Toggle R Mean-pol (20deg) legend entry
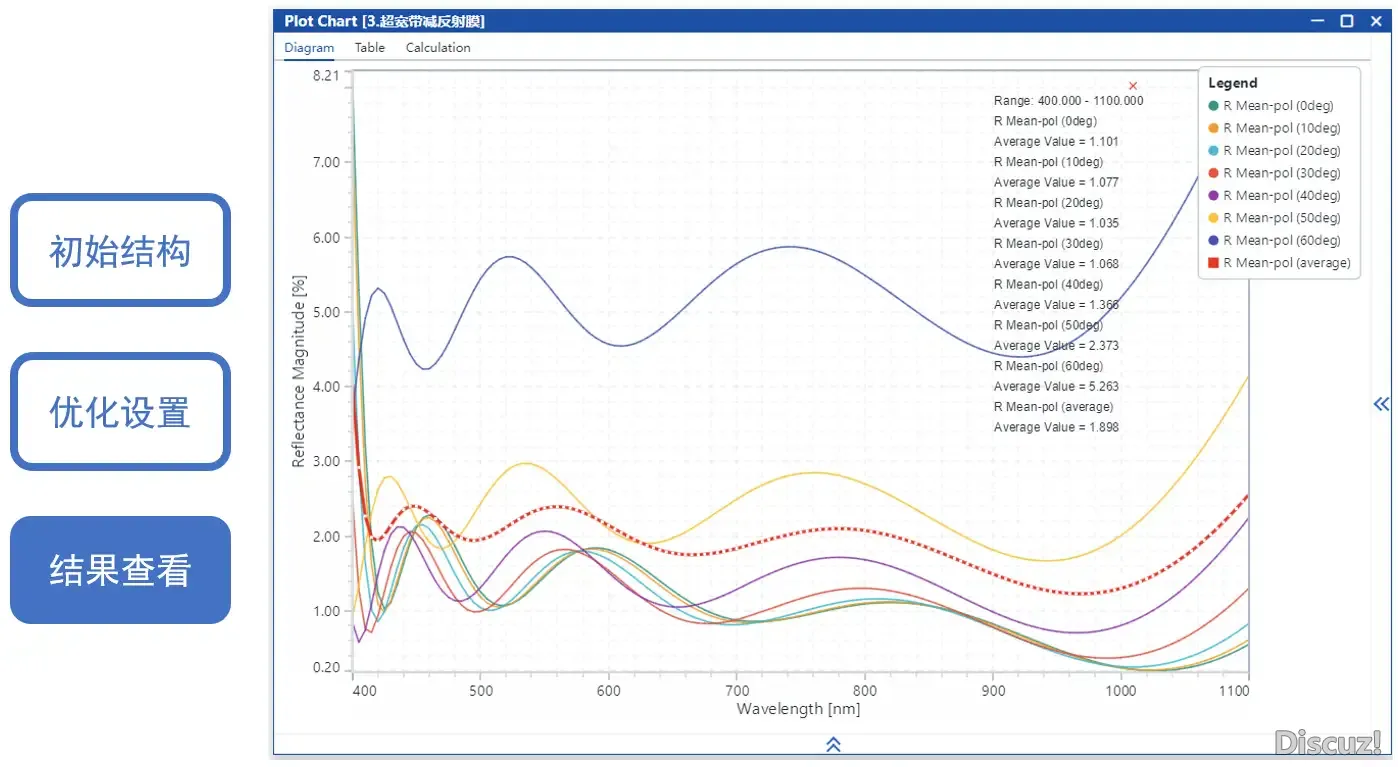 (x=1281, y=150)
